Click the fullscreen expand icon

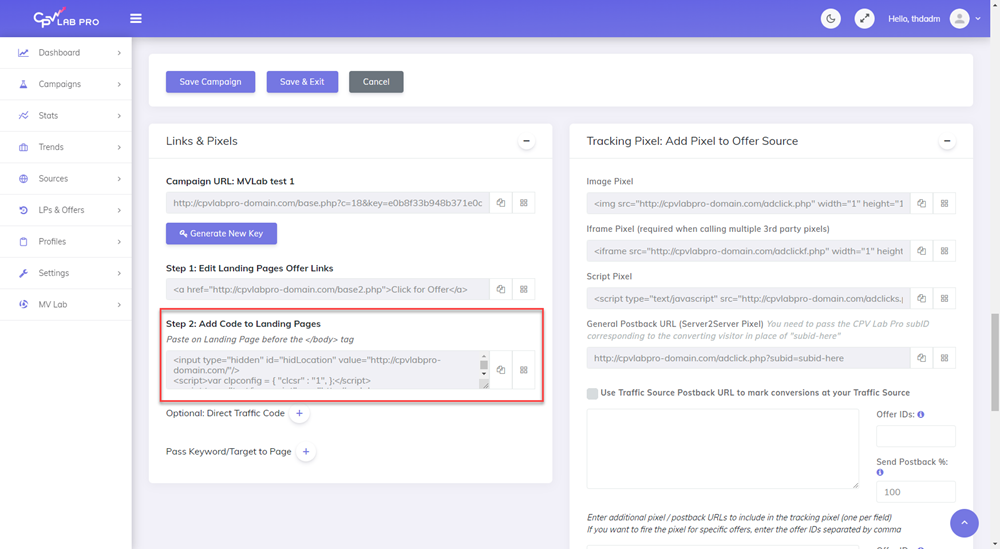point(864,19)
